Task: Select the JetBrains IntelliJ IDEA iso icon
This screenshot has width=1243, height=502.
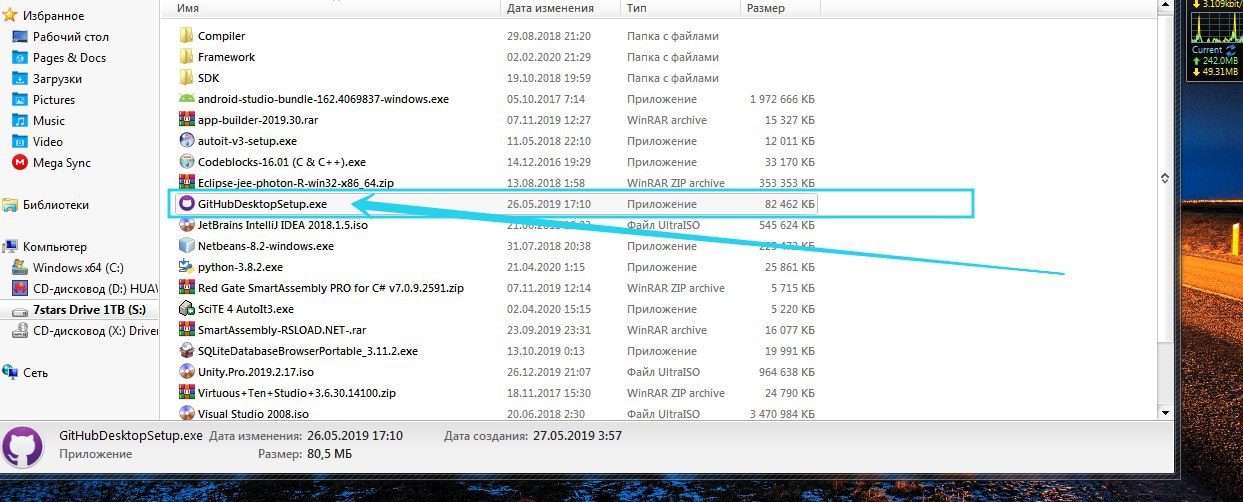Action: click(186, 225)
